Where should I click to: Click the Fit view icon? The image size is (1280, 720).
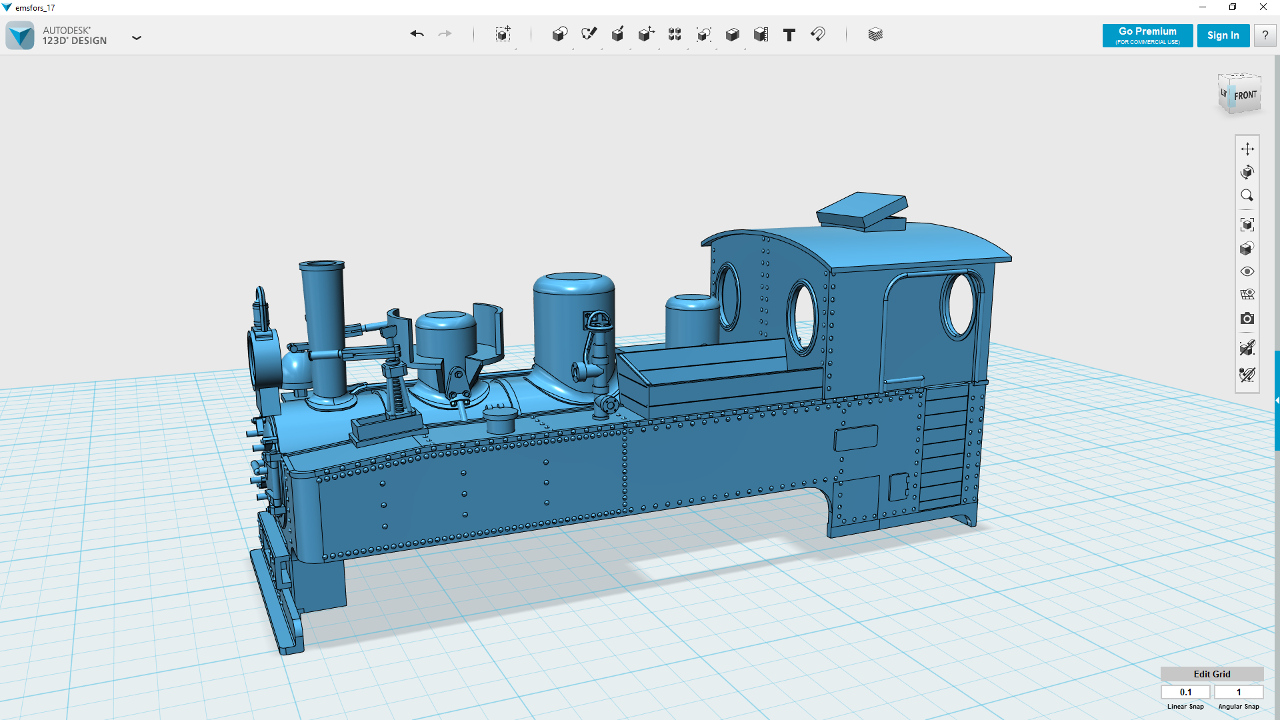[x=1247, y=225]
